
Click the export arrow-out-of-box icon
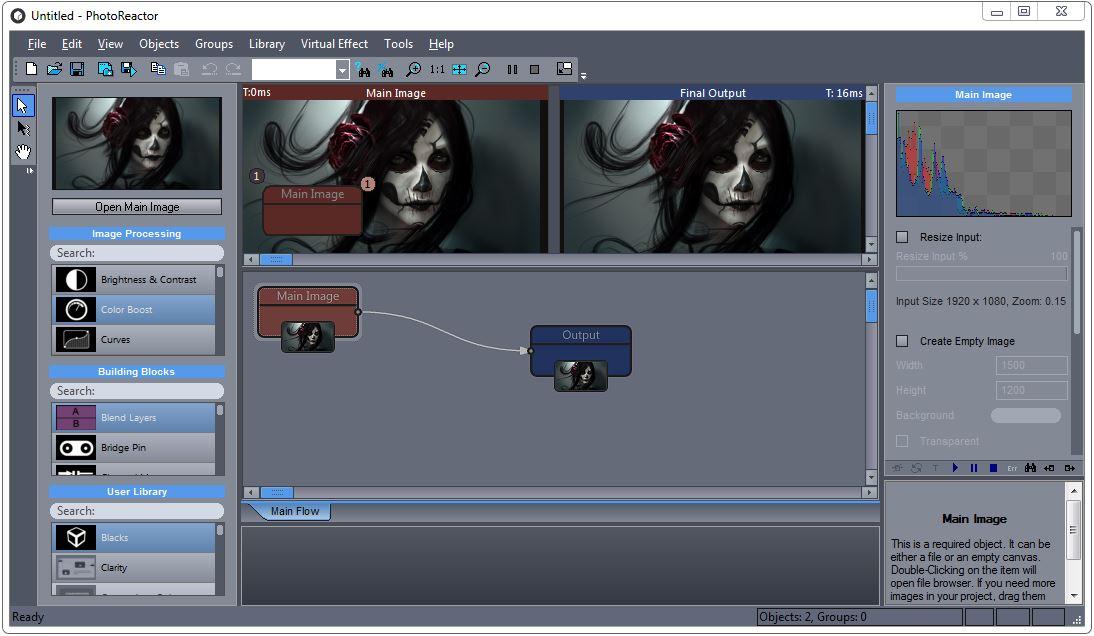tap(1069, 468)
